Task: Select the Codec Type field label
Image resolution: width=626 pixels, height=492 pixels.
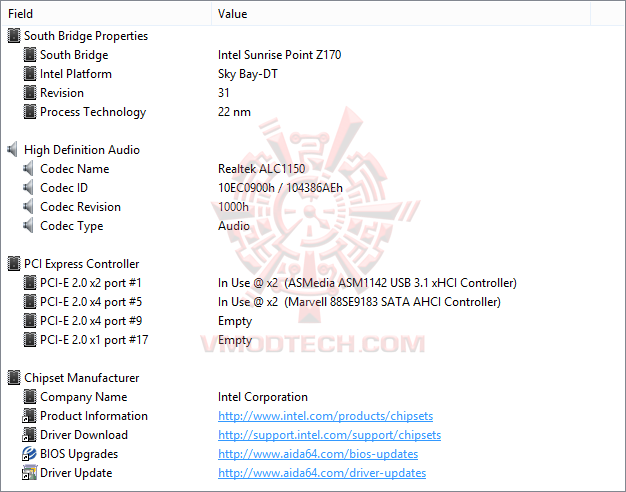Action: pos(71,226)
